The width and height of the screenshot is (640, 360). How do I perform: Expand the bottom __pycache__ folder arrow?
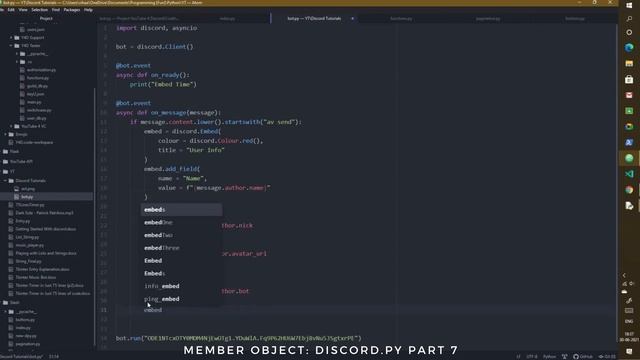(x=5, y=312)
